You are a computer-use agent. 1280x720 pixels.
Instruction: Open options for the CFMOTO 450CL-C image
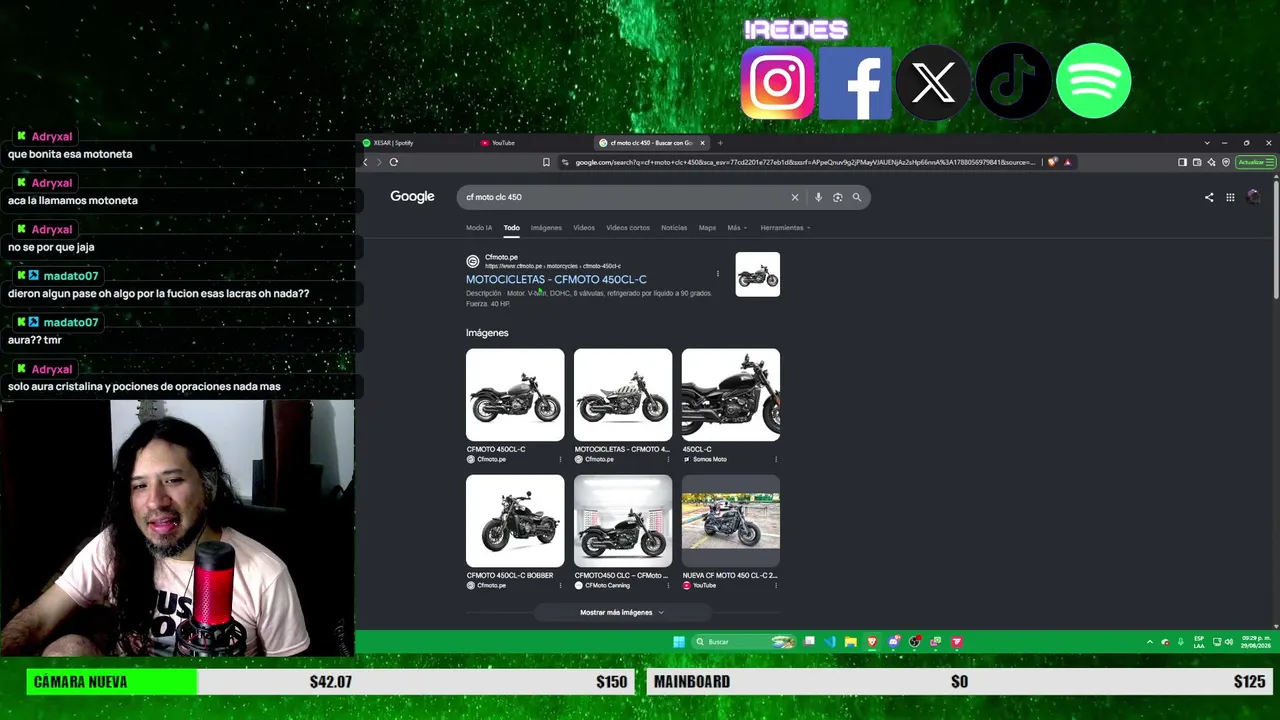coord(560,459)
